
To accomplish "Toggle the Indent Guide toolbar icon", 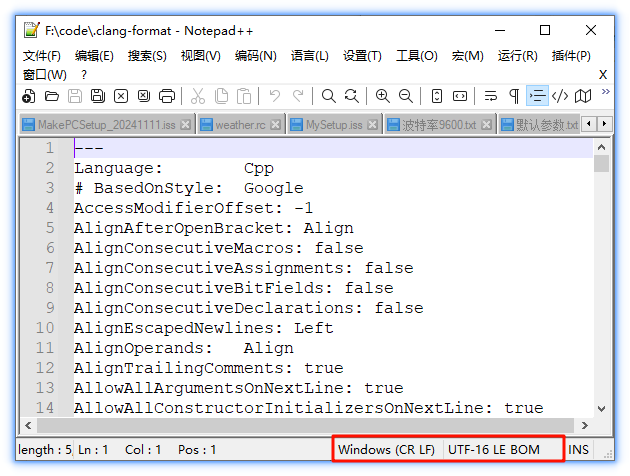I will pos(537,96).
